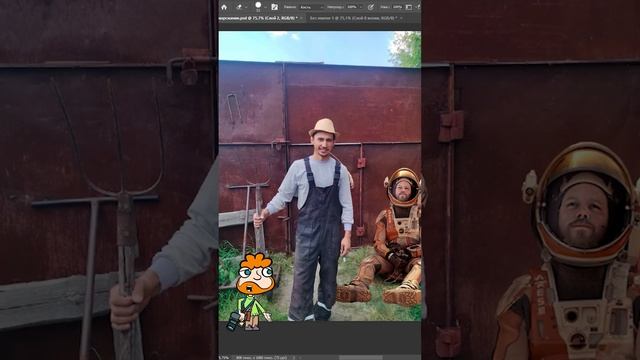This screenshot has height=360, width=640.
Task: Switch to the Без имени-1 document tab
Action: [353, 18]
